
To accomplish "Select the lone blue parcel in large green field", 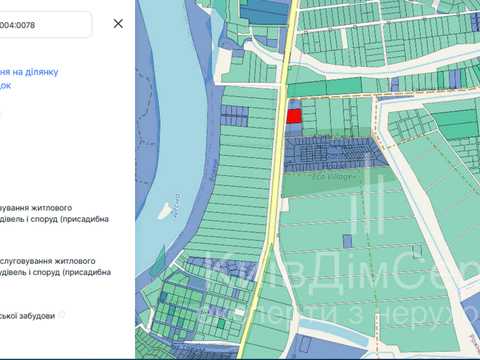I will point(348,241).
